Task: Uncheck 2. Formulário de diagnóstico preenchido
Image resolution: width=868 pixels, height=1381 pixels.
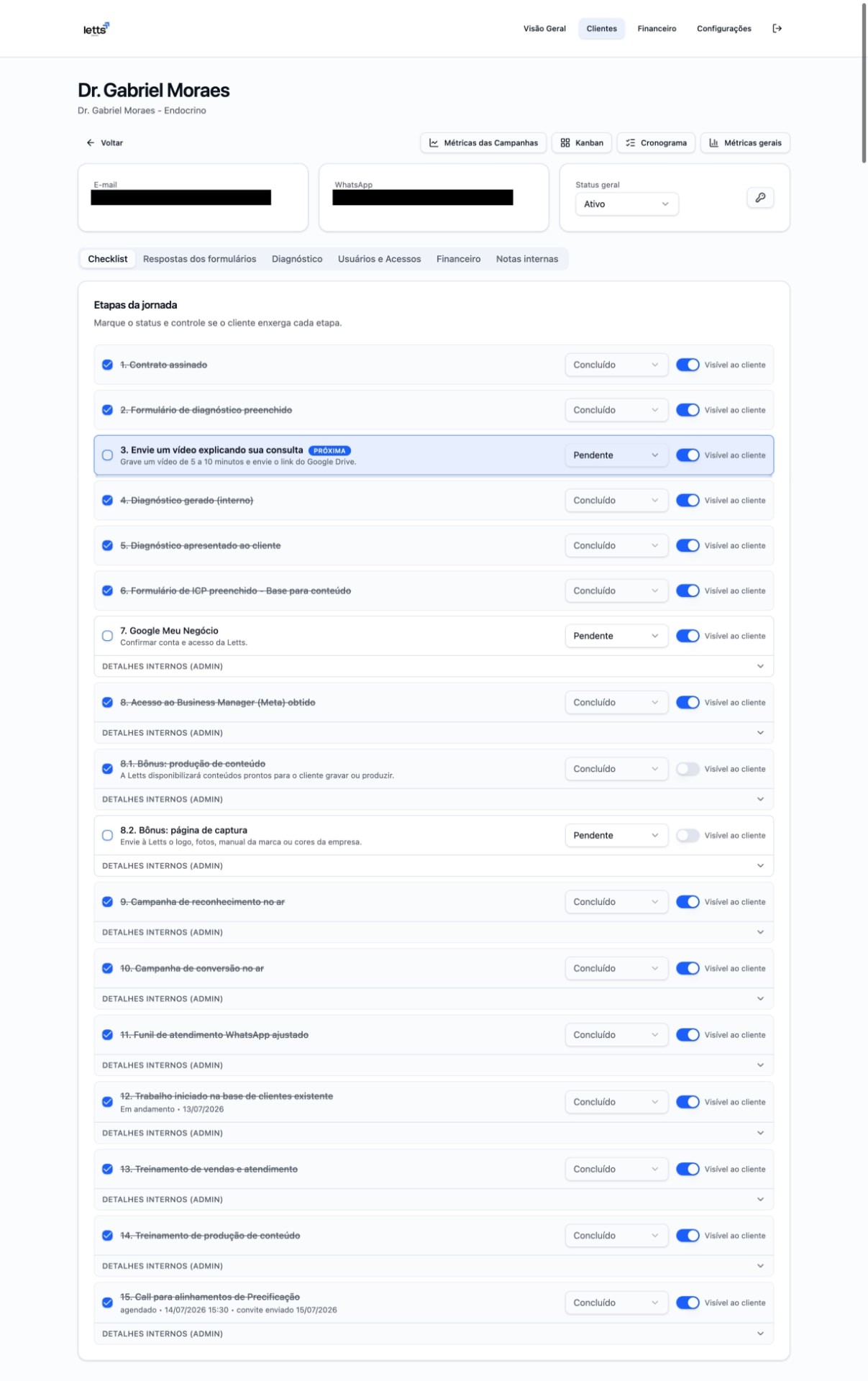Action: click(107, 410)
